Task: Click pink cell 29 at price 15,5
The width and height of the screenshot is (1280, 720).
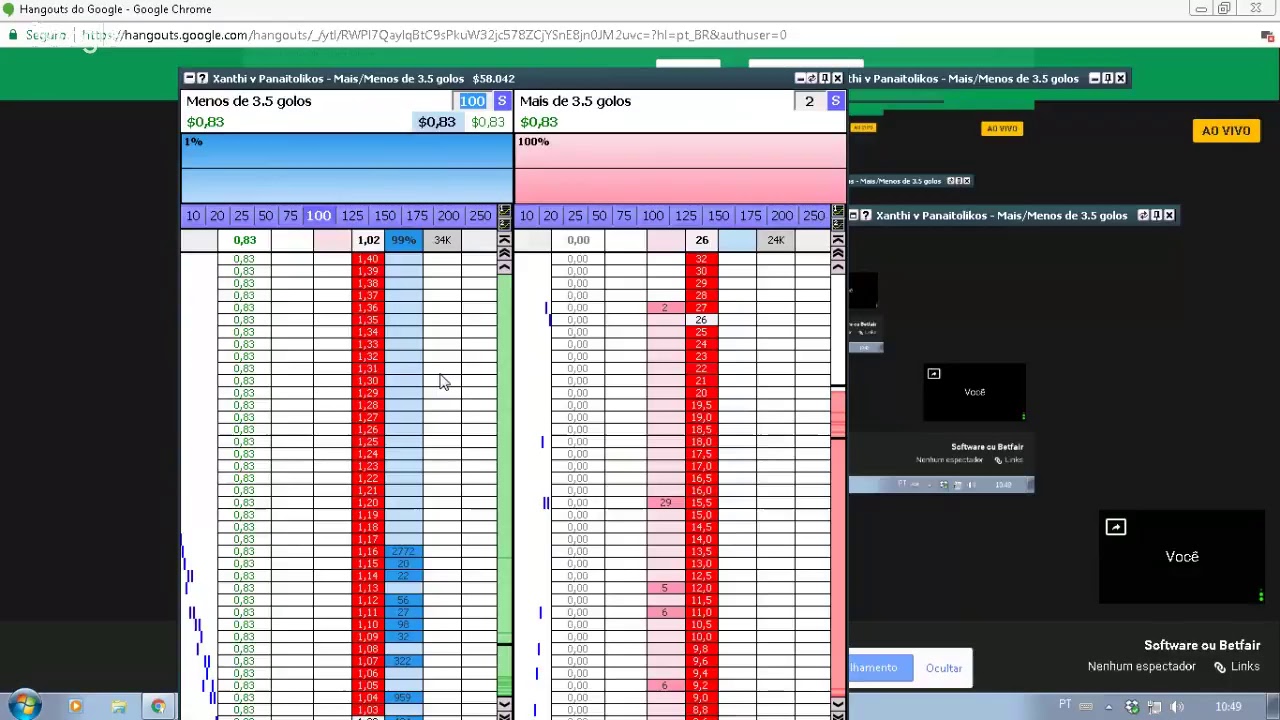Action: (665, 503)
